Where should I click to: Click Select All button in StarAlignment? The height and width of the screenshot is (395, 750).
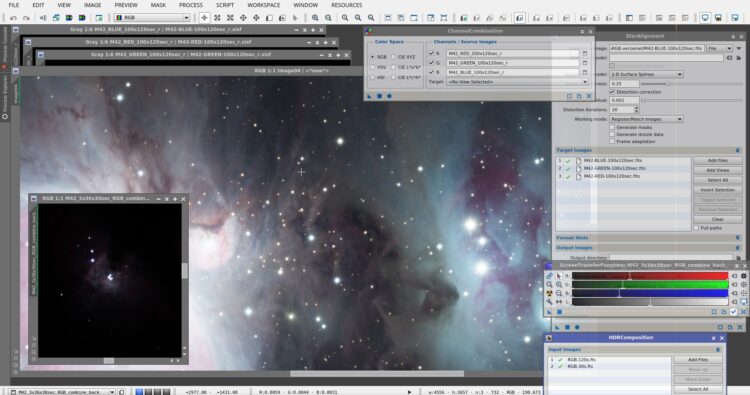[x=717, y=180]
